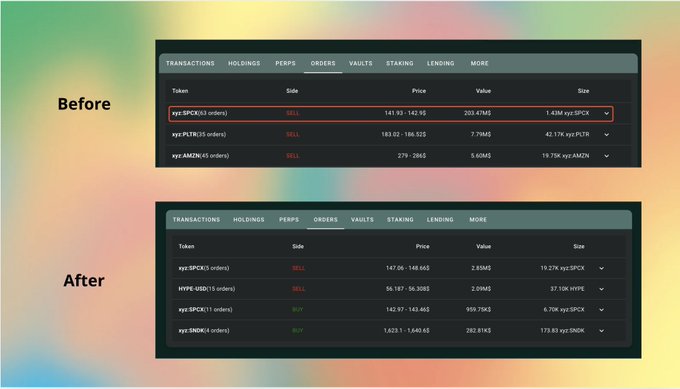Select Orders tab in After panel
Screen dimensions: 680x389
point(326,220)
